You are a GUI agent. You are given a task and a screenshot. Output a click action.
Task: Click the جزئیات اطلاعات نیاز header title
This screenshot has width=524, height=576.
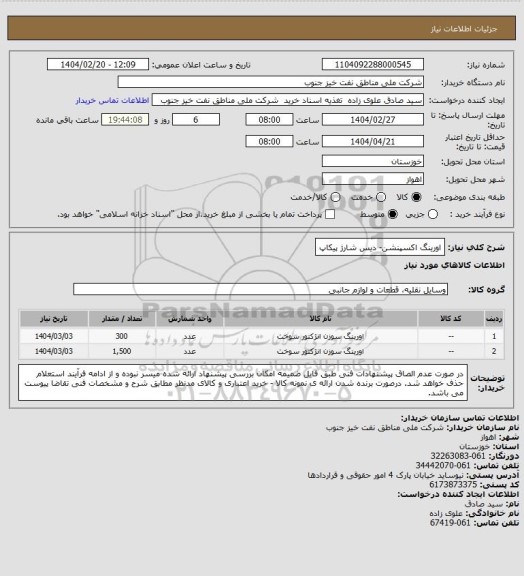click(x=464, y=29)
